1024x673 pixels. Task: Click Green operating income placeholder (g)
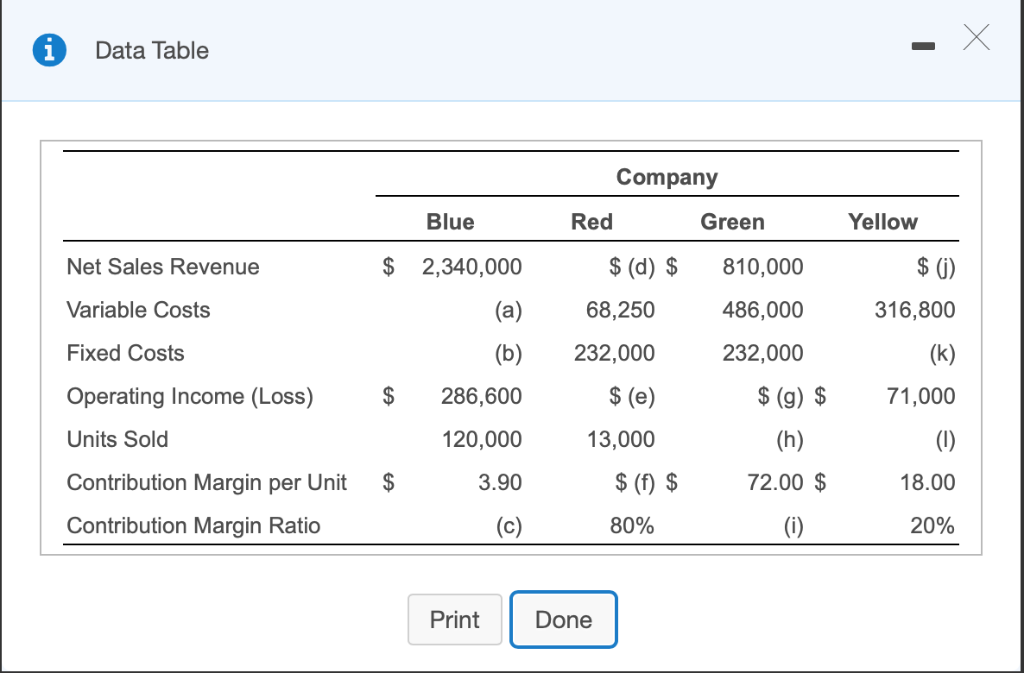tap(780, 396)
